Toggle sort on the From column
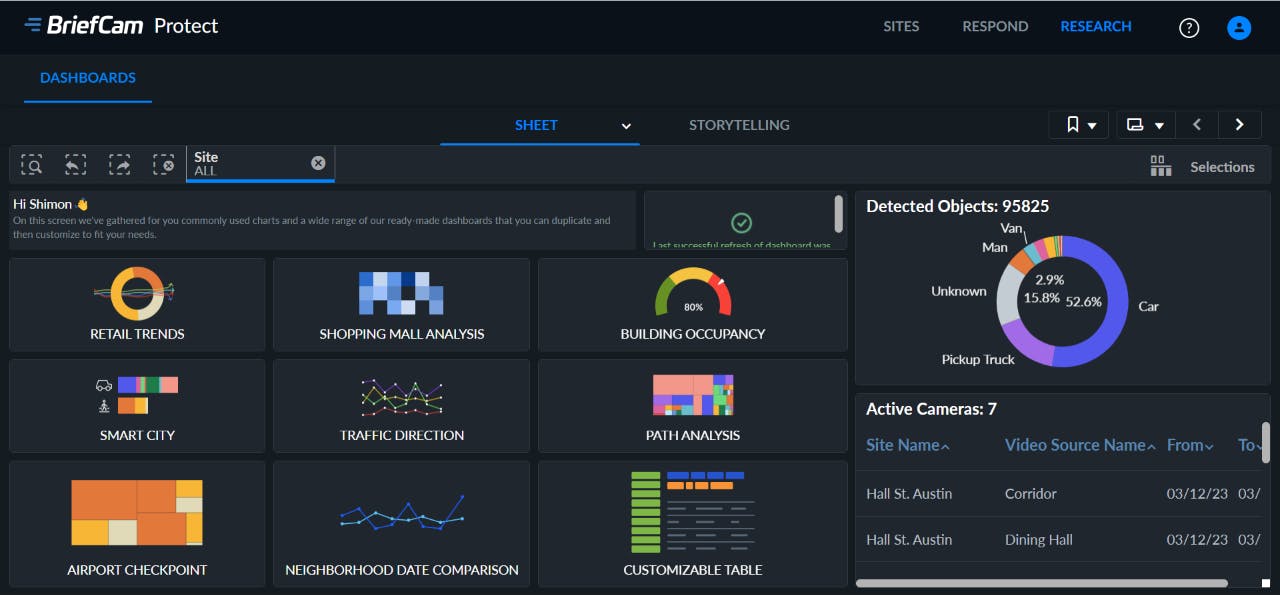Image resolution: width=1280 pixels, height=595 pixels. point(1189,444)
